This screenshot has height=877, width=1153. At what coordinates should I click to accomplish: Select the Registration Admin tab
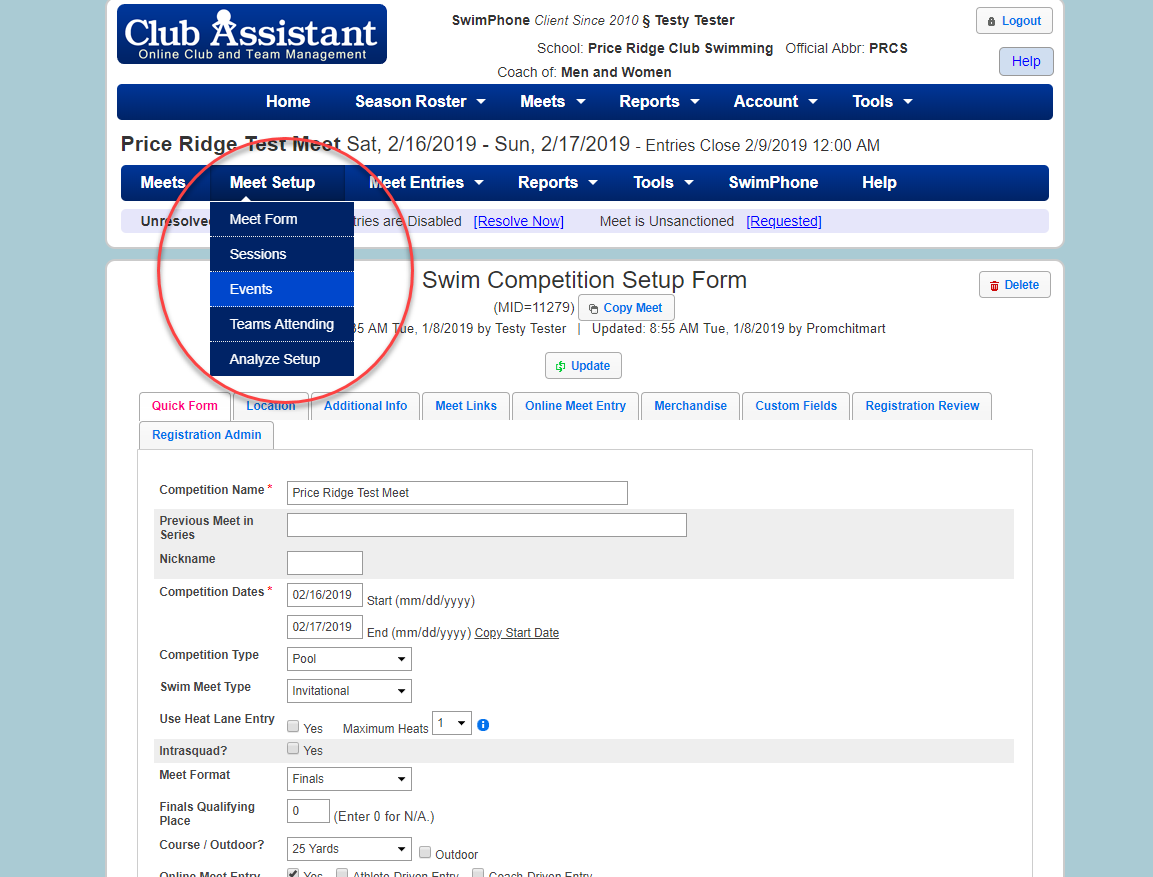point(207,435)
